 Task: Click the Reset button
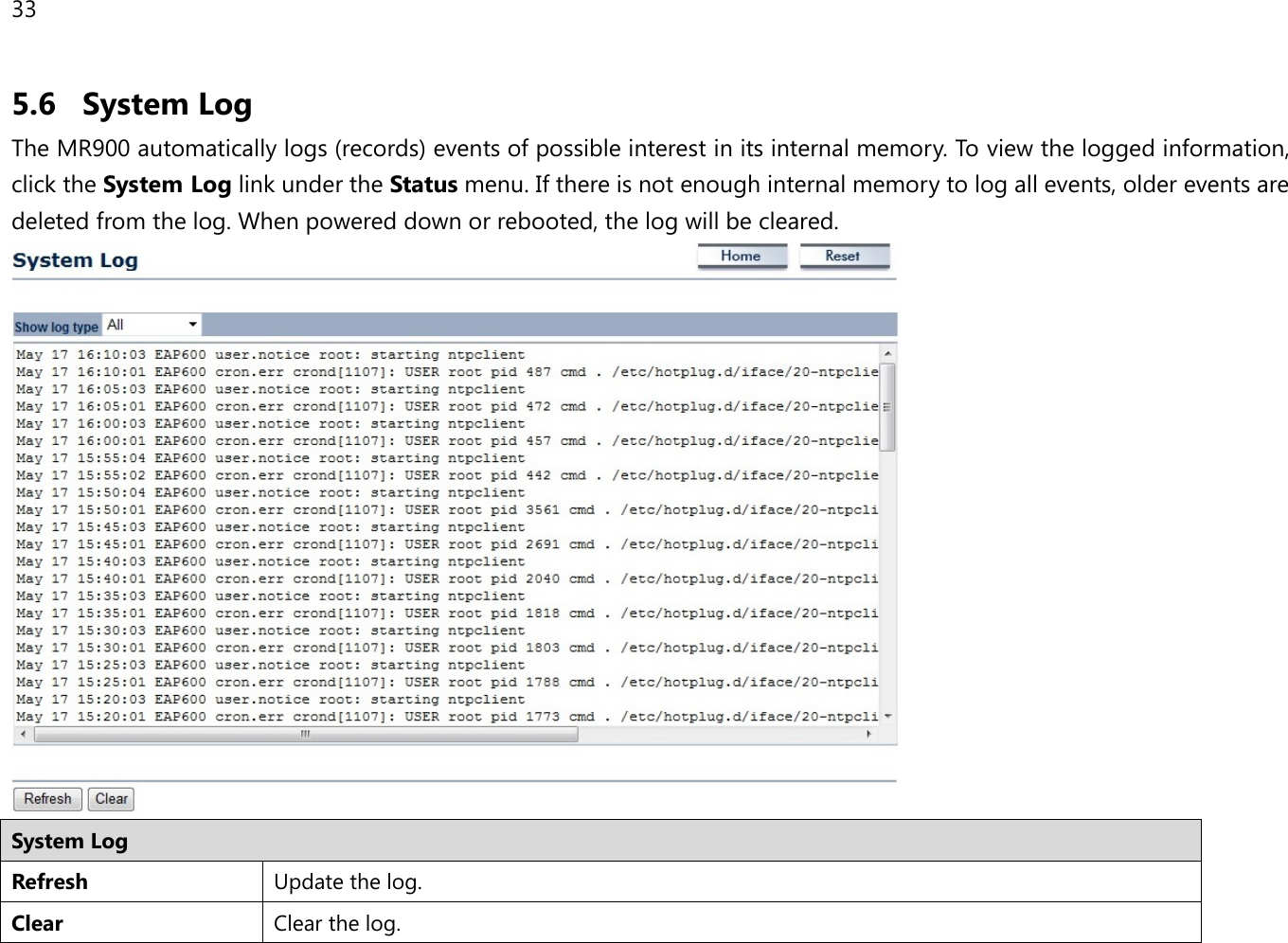[845, 257]
